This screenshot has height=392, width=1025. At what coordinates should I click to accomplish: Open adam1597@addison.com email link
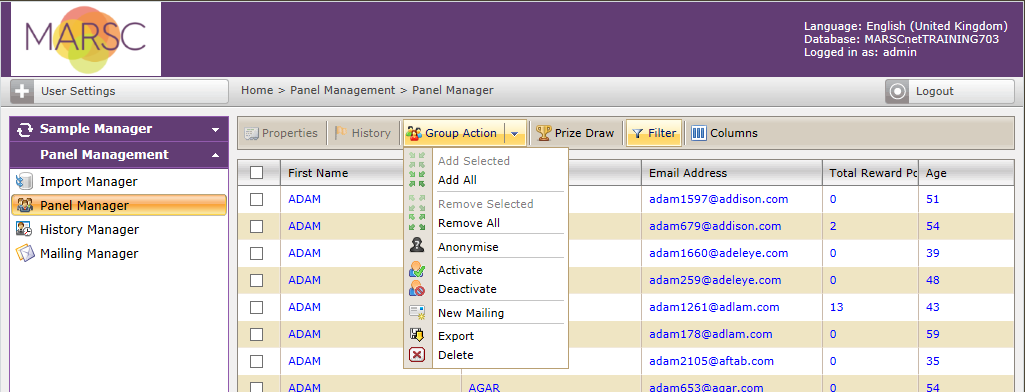coord(718,199)
